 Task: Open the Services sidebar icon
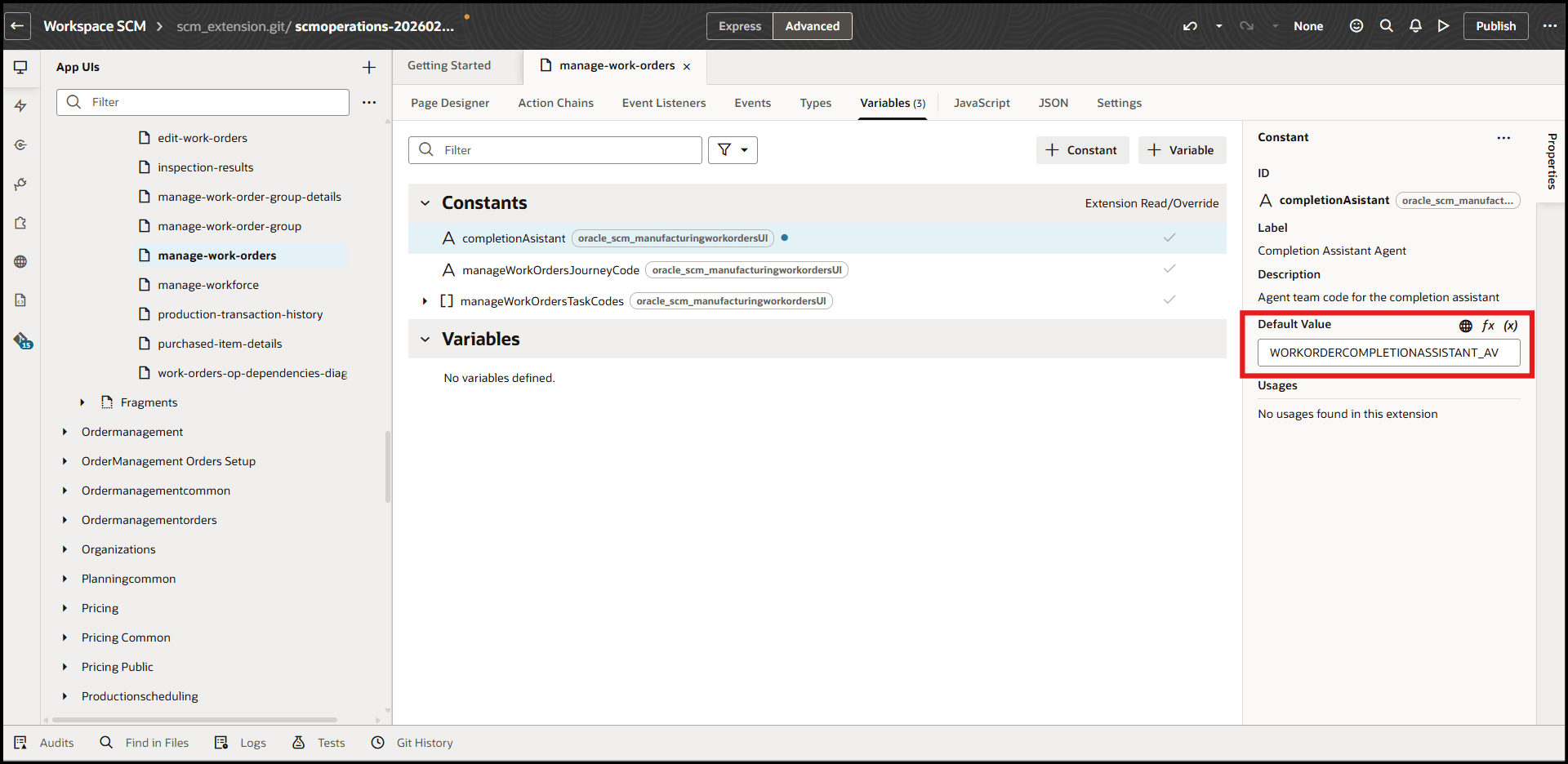click(x=20, y=145)
